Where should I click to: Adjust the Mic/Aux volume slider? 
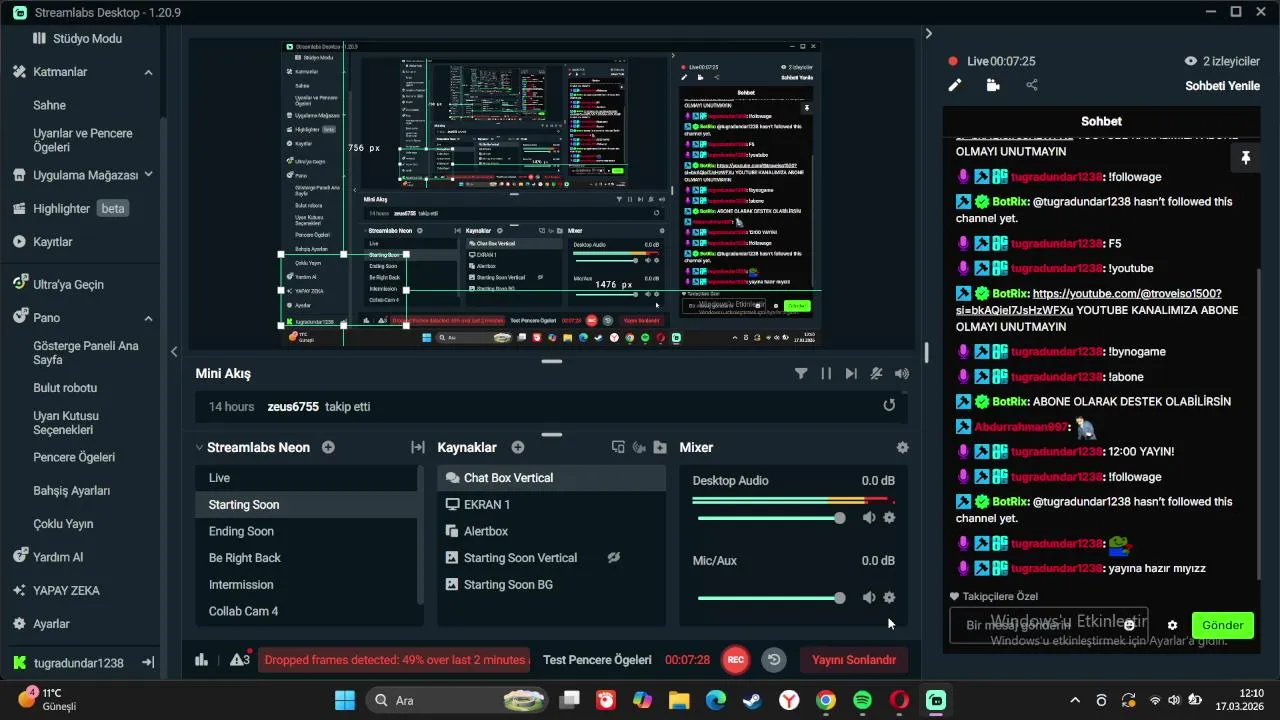pyautogui.click(x=771, y=598)
